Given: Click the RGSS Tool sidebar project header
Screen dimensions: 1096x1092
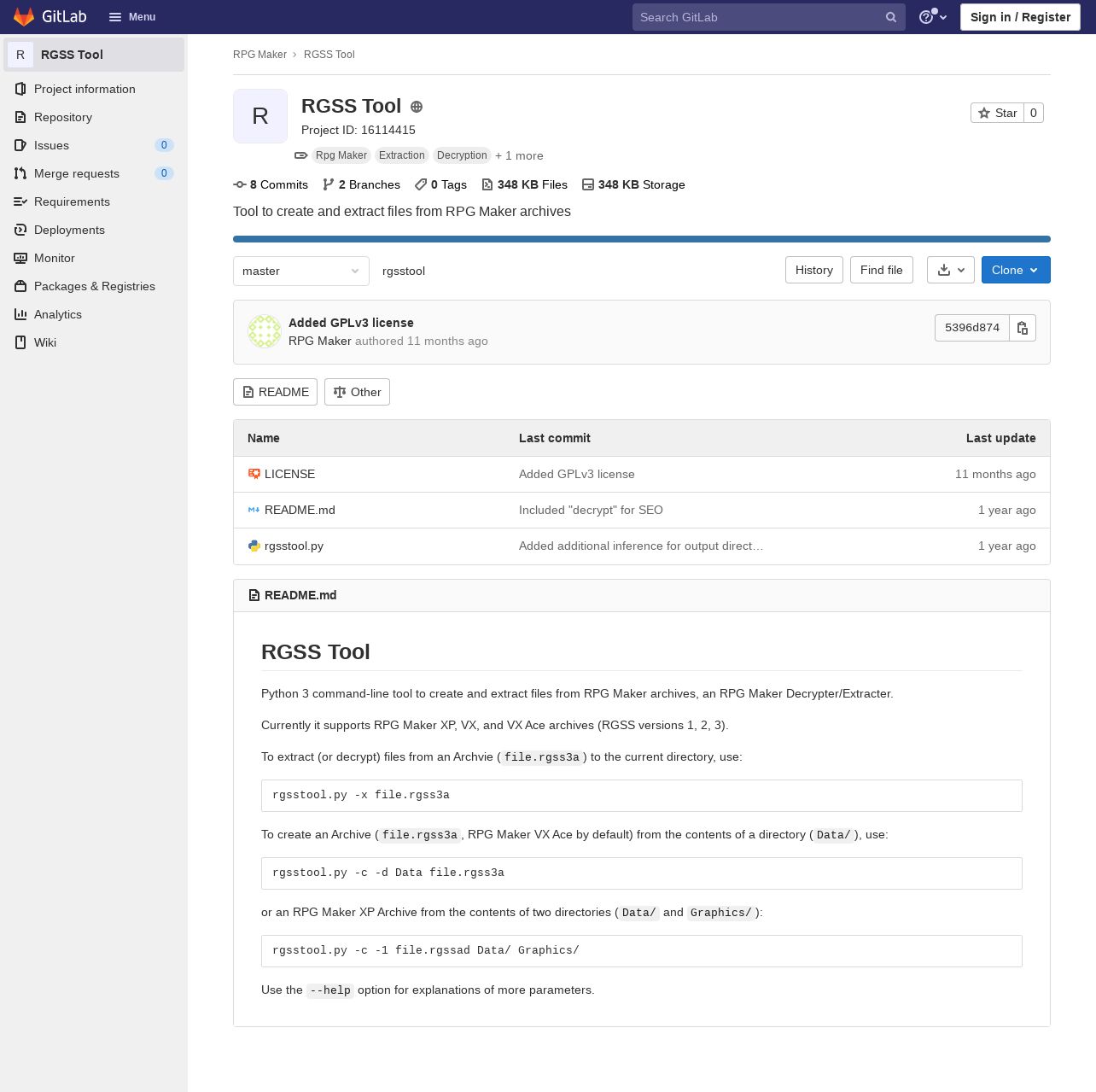Looking at the screenshot, I should [94, 55].
